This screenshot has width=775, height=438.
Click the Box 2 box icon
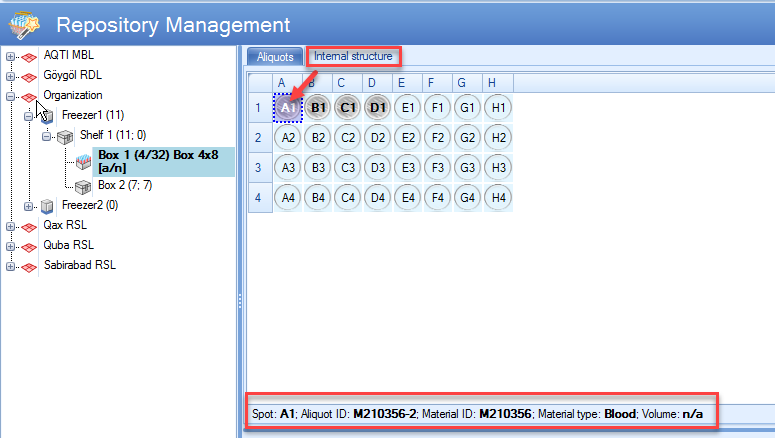click(x=84, y=186)
